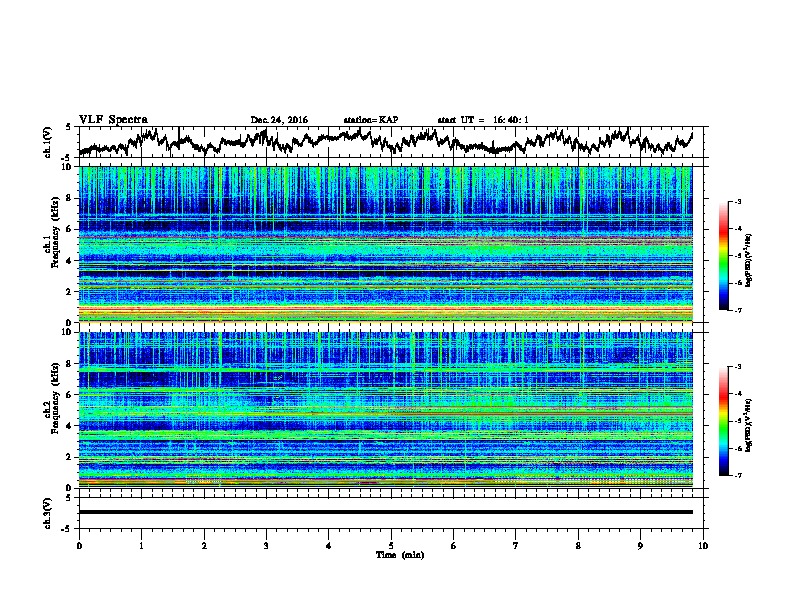Click the ch.2 spectrogram panel
This screenshot has width=792, height=612.
[x=386, y=410]
